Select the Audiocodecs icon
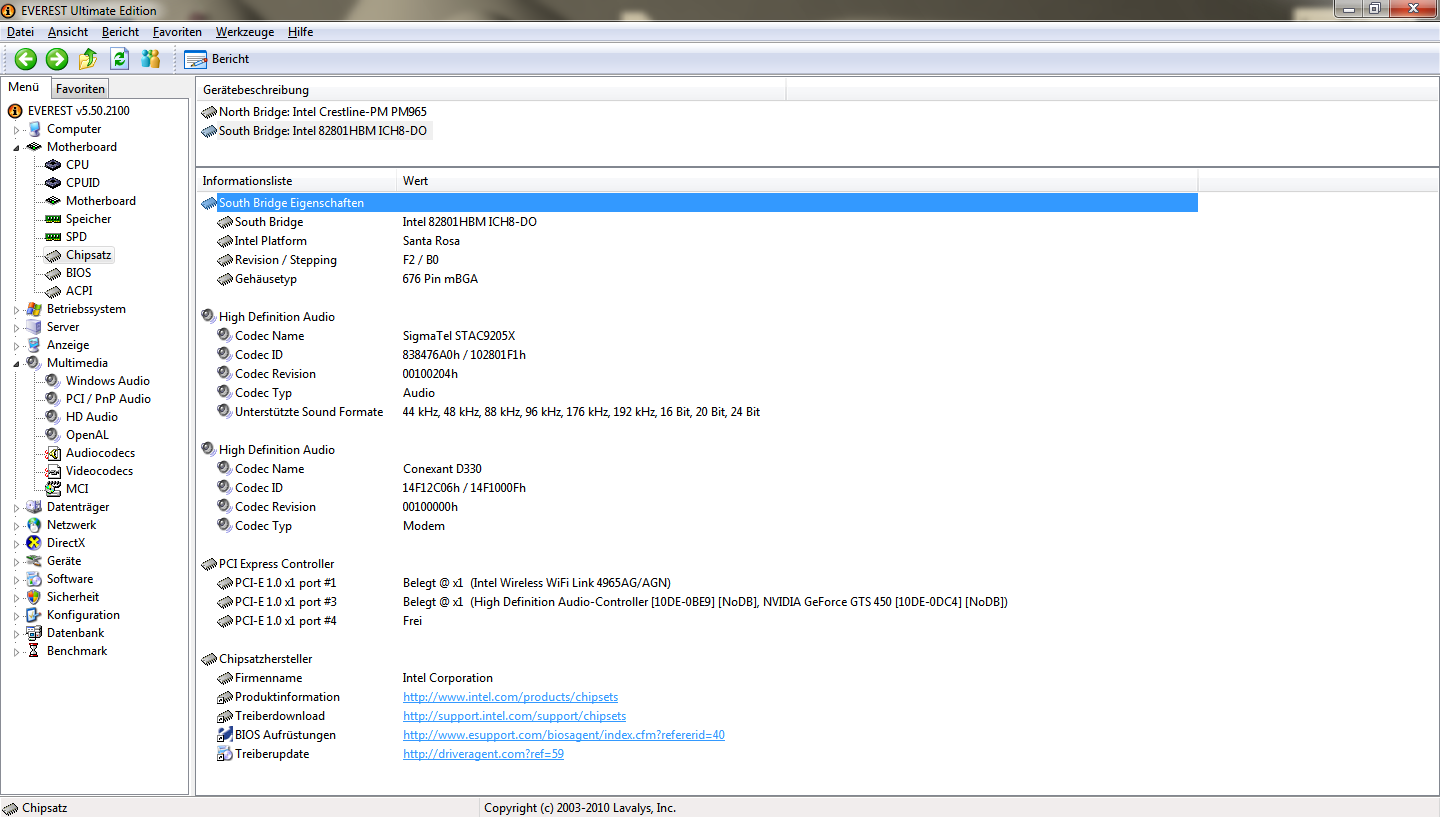1440x818 pixels. click(x=53, y=453)
